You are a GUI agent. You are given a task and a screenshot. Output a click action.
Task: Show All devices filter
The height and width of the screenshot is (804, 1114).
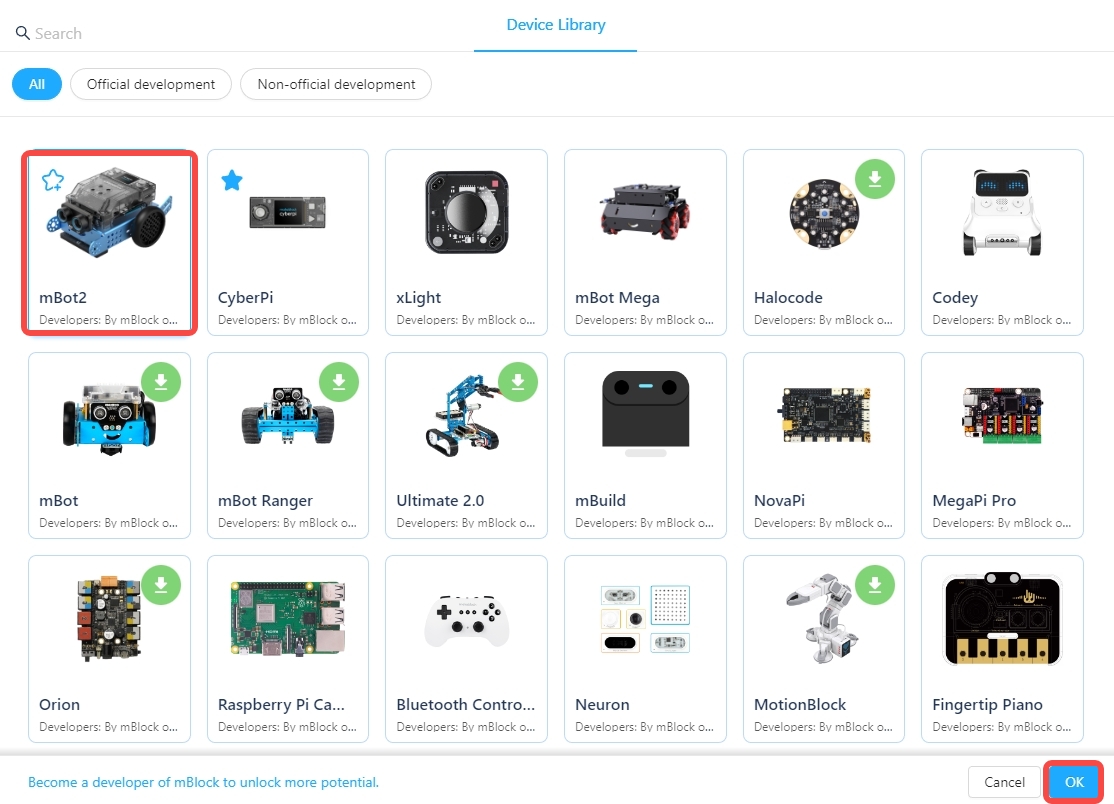click(x=37, y=84)
